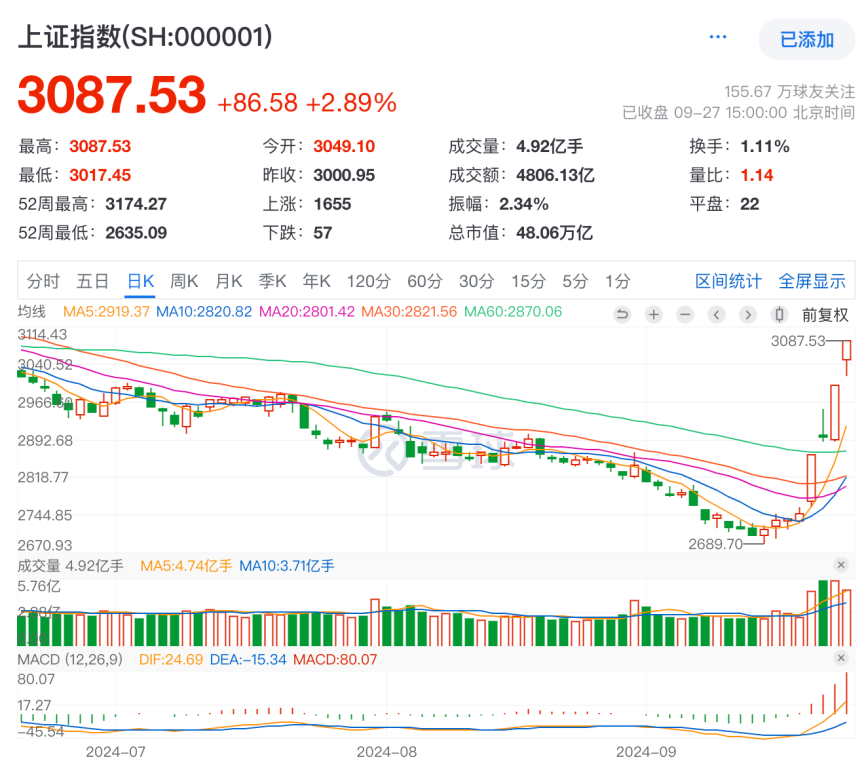Click the MA60:2870.06 moving average label
Screen dimensions: 866x768
tap(513, 312)
